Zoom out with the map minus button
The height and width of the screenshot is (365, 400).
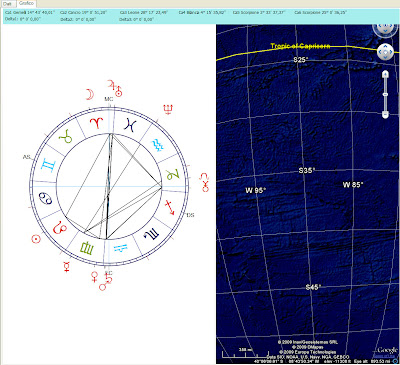pos(385,115)
